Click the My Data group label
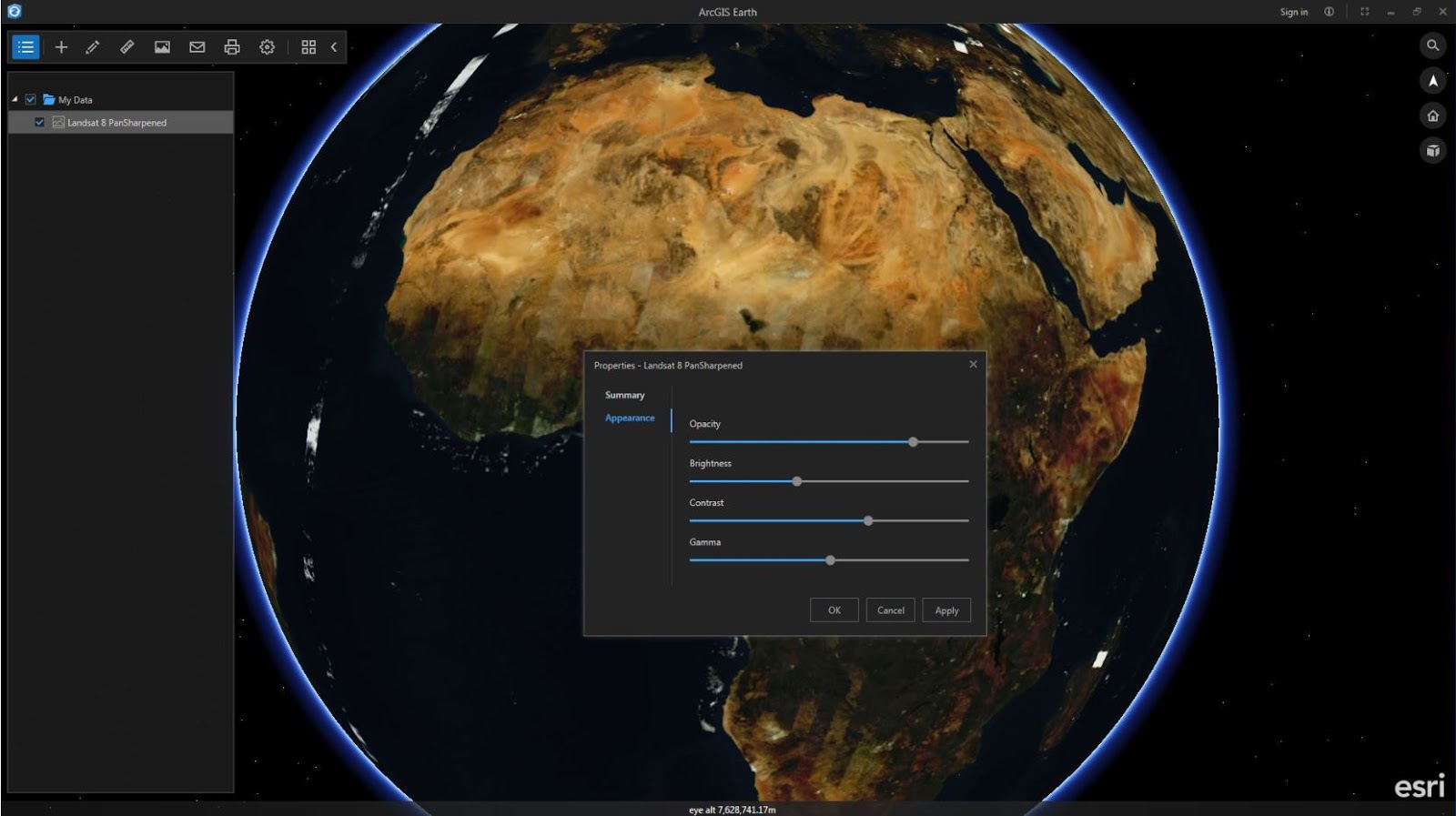This screenshot has height=816, width=1456. [76, 100]
